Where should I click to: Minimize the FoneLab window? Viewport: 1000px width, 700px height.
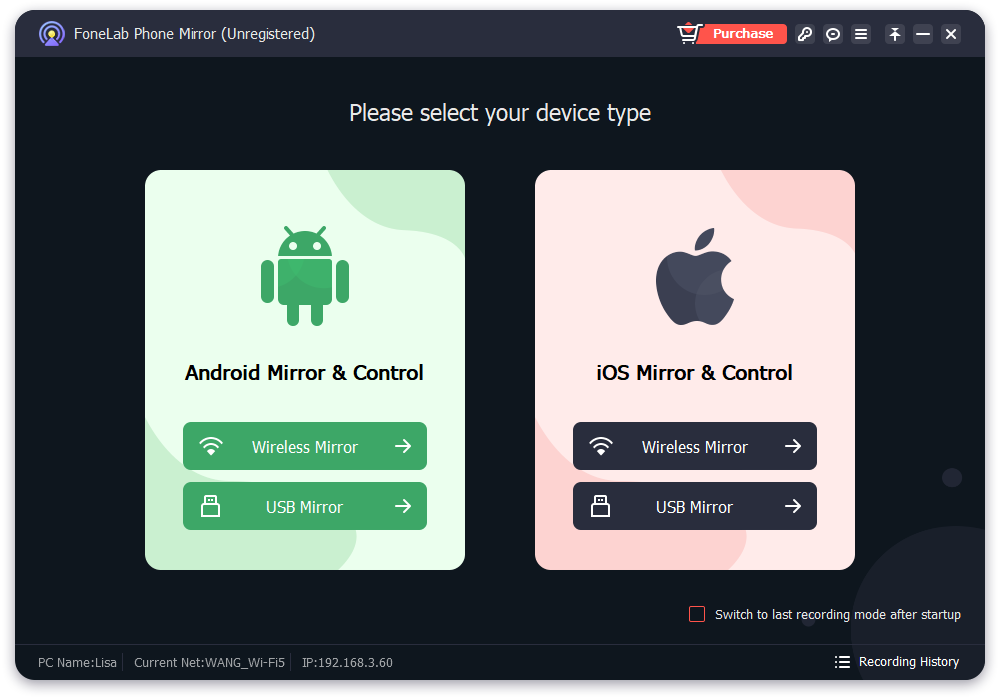(923, 34)
